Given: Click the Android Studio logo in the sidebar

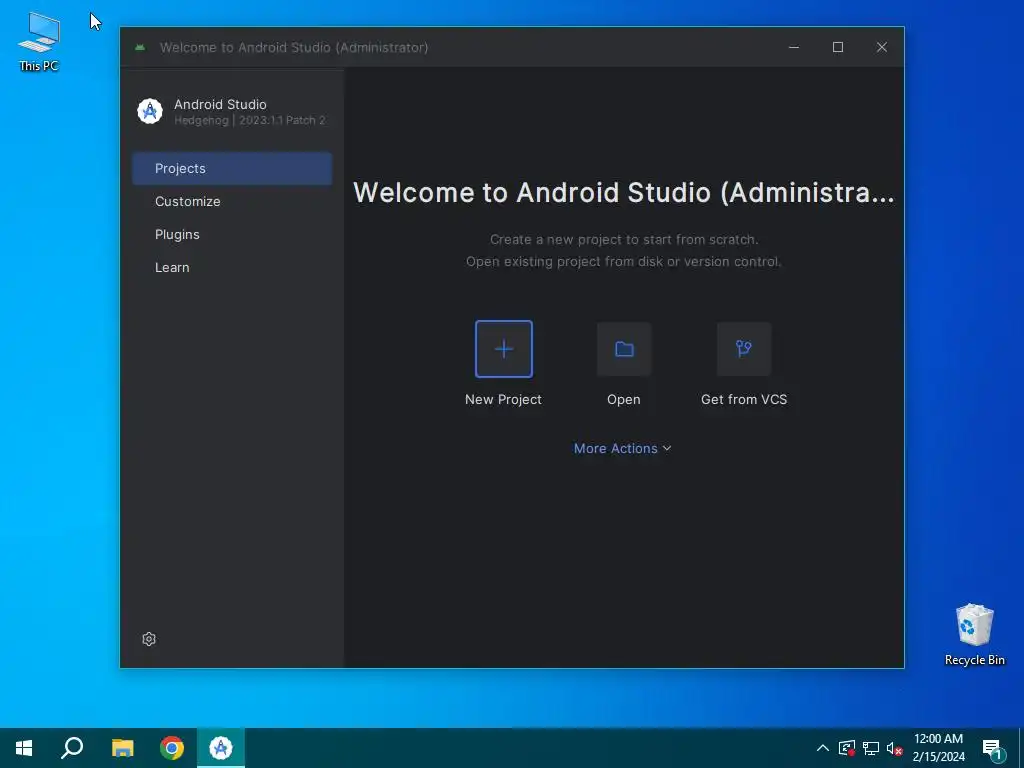Looking at the screenshot, I should [x=150, y=111].
